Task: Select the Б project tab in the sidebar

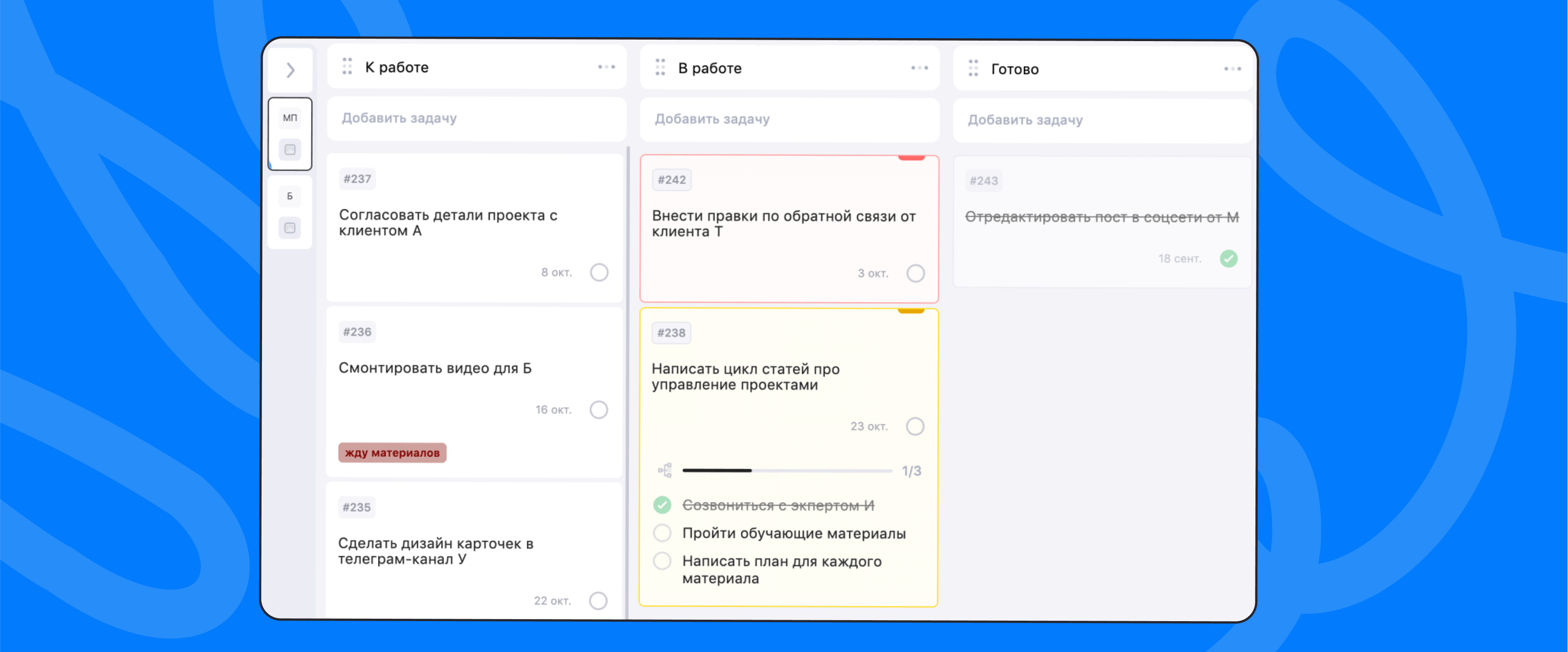Action: tap(289, 196)
